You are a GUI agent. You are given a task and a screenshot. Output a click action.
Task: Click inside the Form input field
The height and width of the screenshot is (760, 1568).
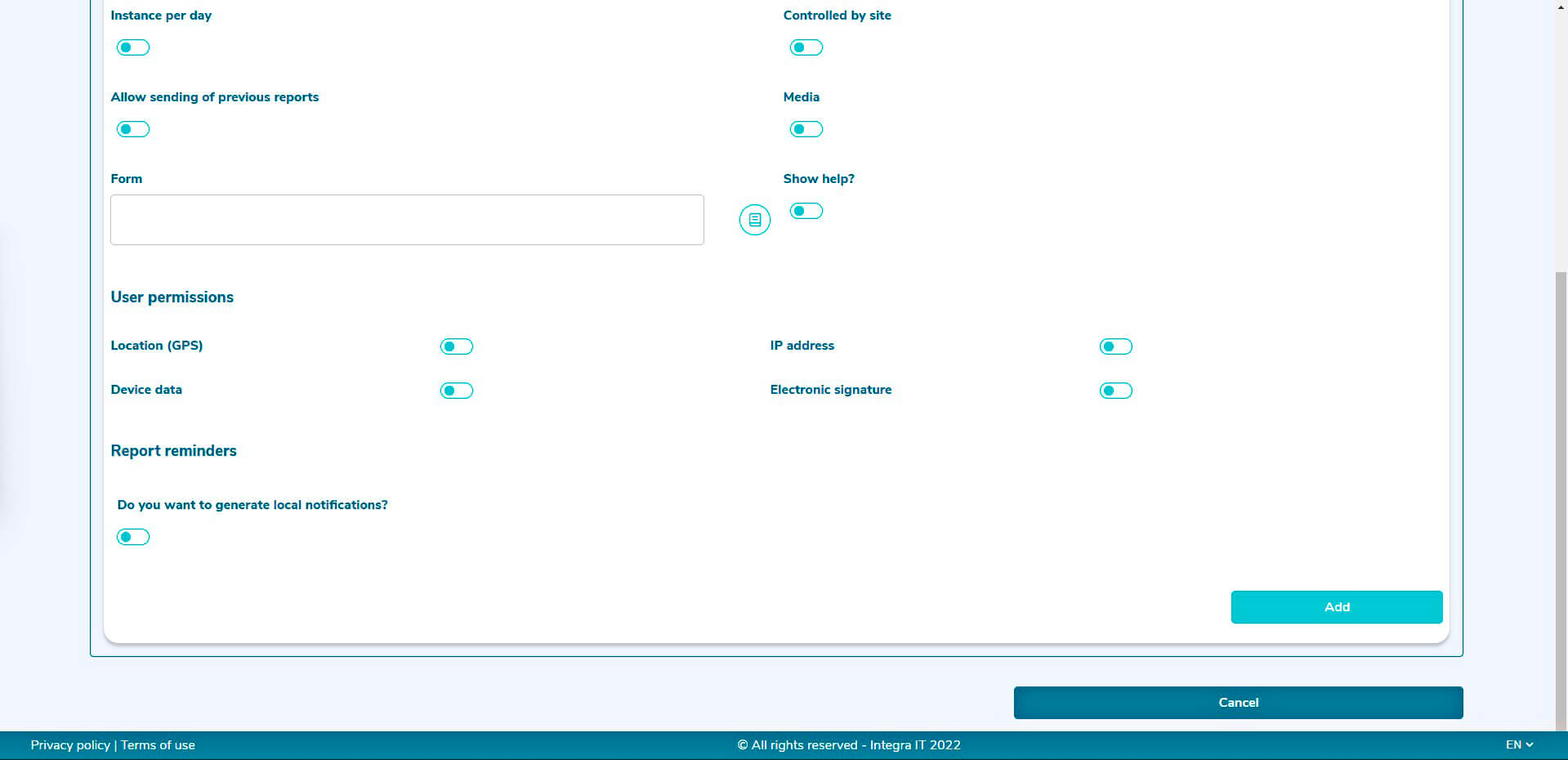(x=407, y=220)
